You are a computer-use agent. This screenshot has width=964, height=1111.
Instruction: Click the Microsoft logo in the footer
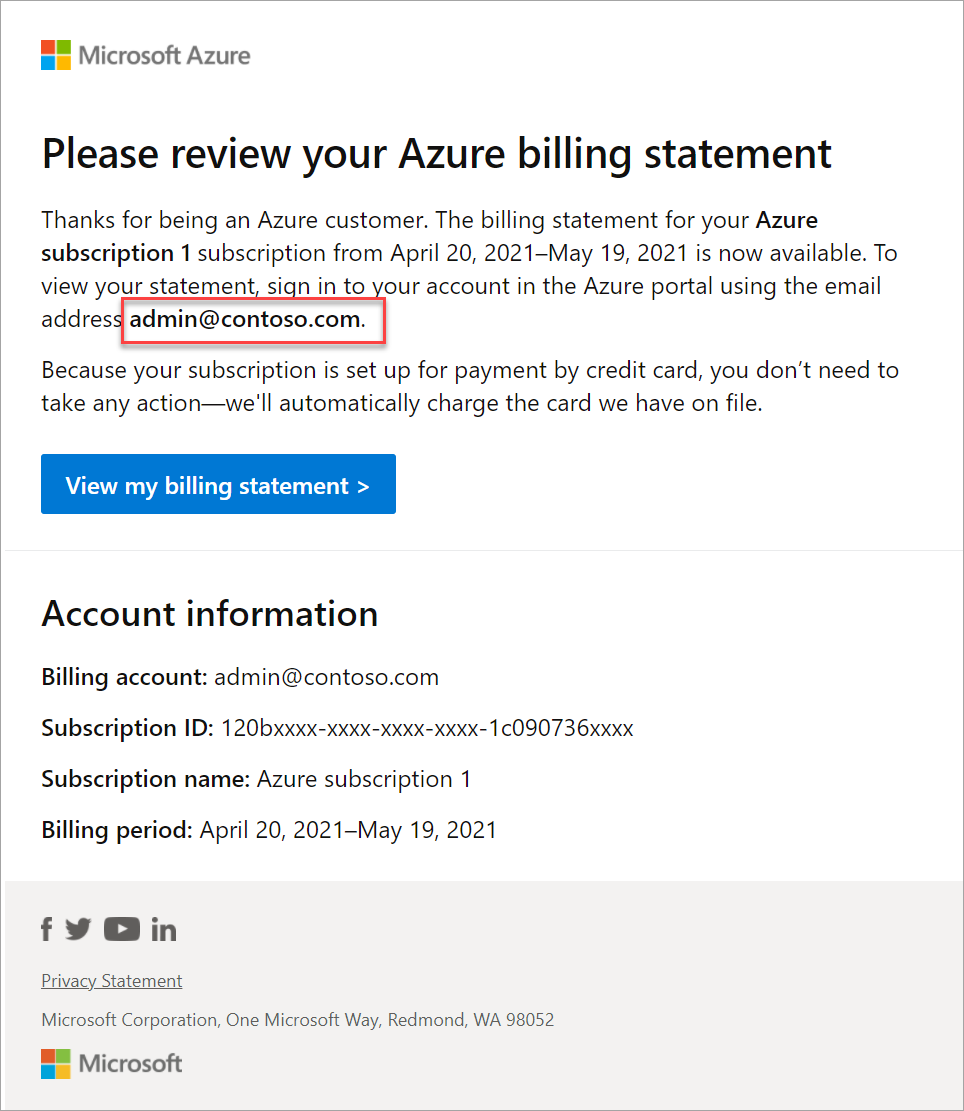tap(111, 1063)
